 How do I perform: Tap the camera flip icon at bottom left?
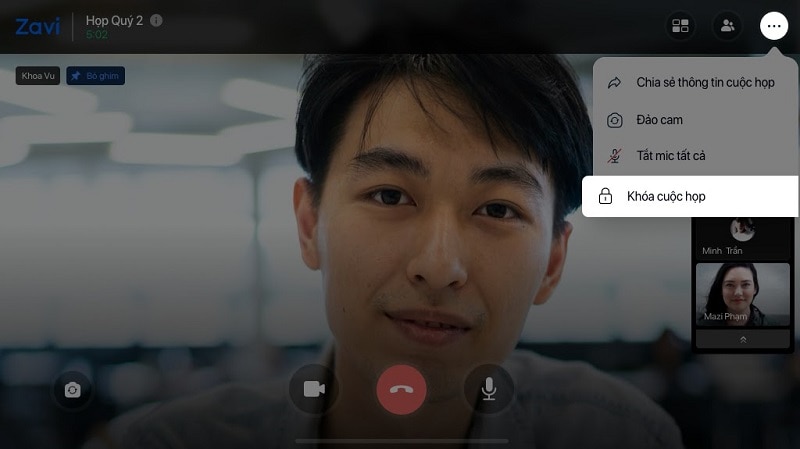(72, 390)
